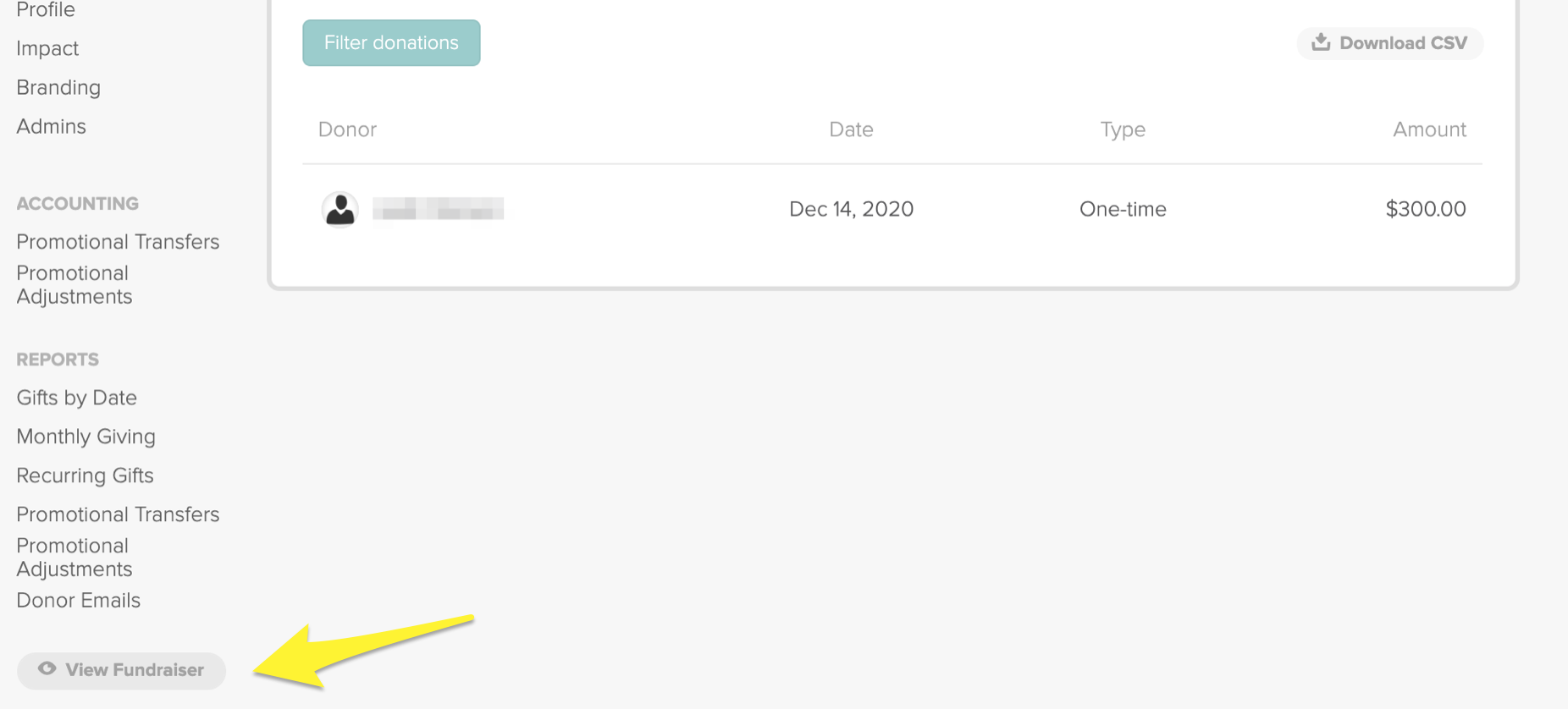Open the View Fundraiser button

[121, 670]
